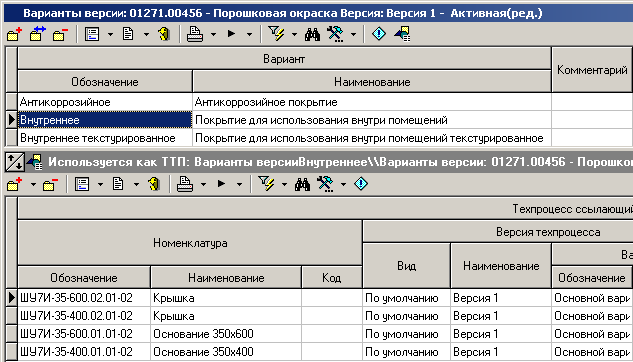Image resolution: width=633 pixels, height=362 pixels.
Task: Run play arrow in lower toolbar
Action: (221, 184)
